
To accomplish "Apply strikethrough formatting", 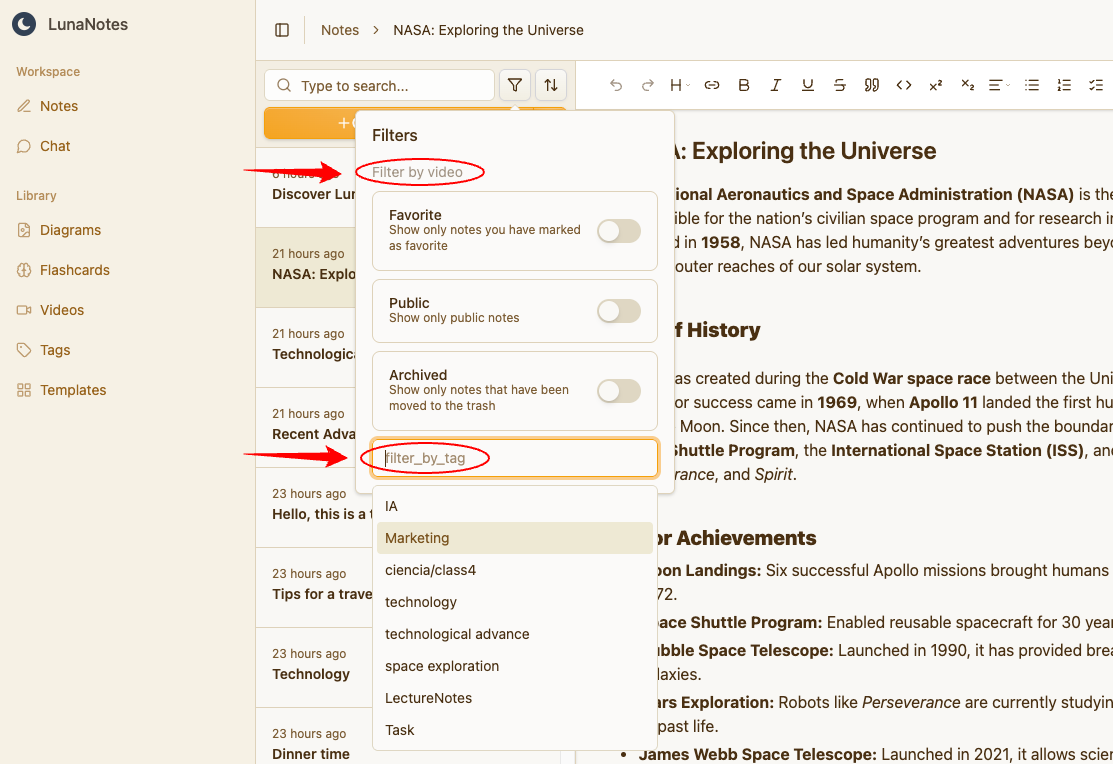I will pos(840,85).
